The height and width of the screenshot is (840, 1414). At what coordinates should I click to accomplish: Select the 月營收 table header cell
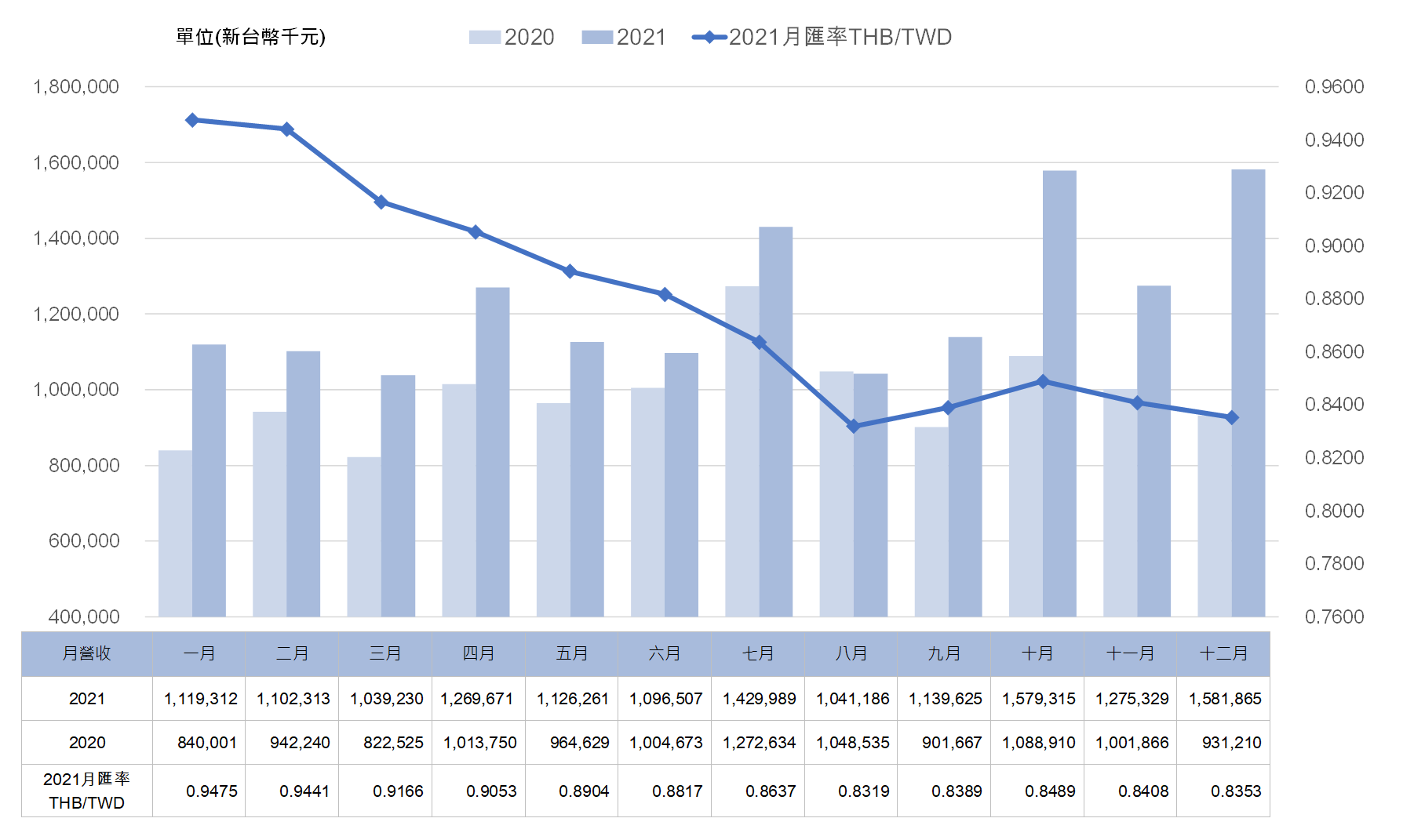click(86, 653)
